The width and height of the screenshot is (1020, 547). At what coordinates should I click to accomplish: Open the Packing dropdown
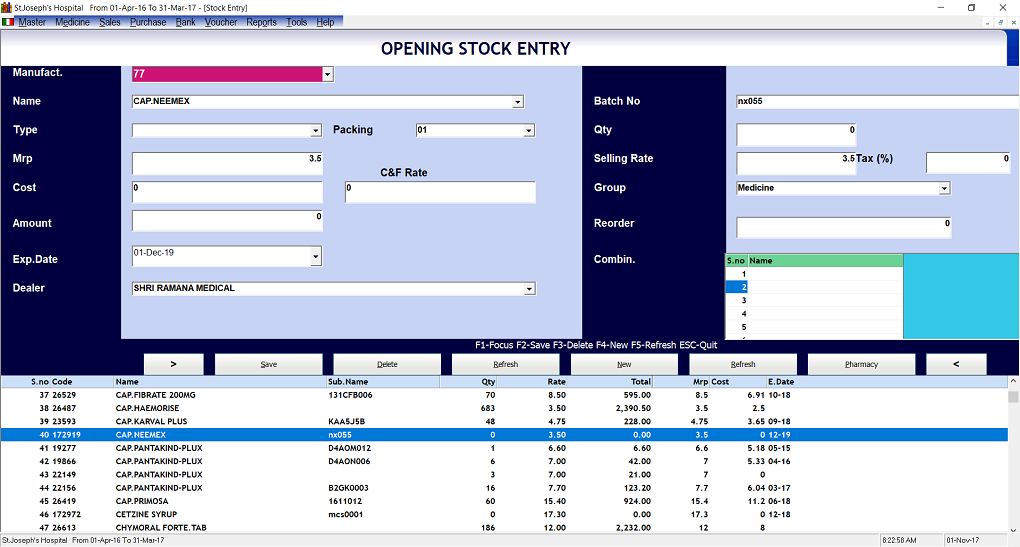(528, 131)
